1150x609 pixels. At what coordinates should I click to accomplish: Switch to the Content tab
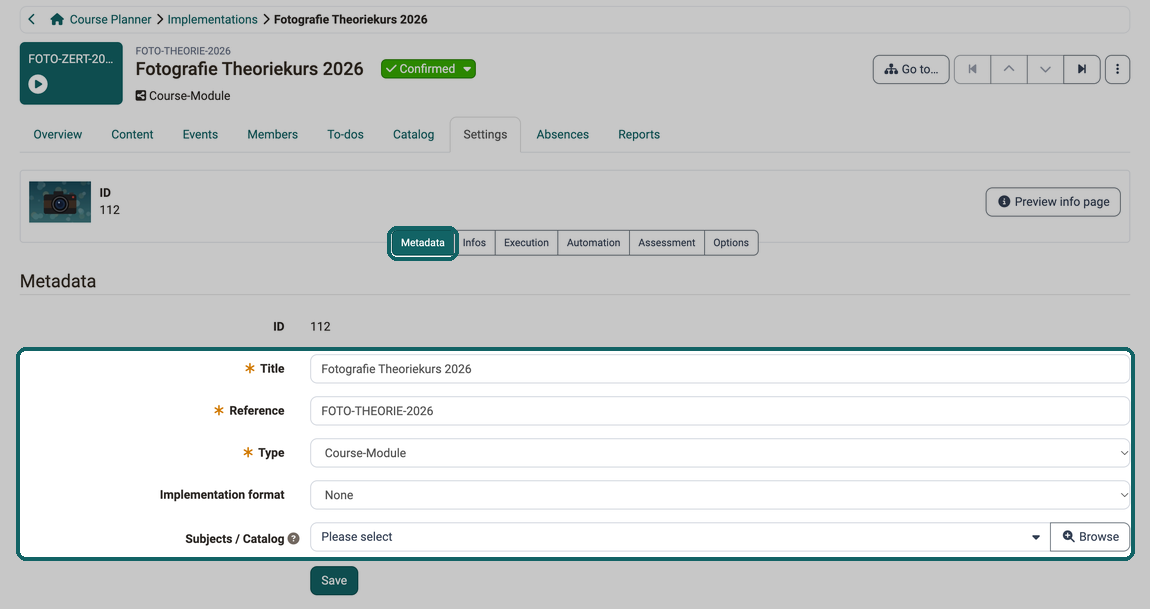132,134
